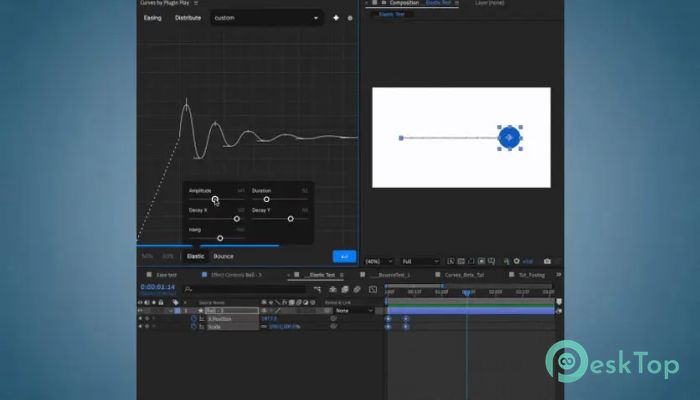The image size is (700, 400).
Task: Toggle transparency grid in viewer
Action: (x=461, y=261)
